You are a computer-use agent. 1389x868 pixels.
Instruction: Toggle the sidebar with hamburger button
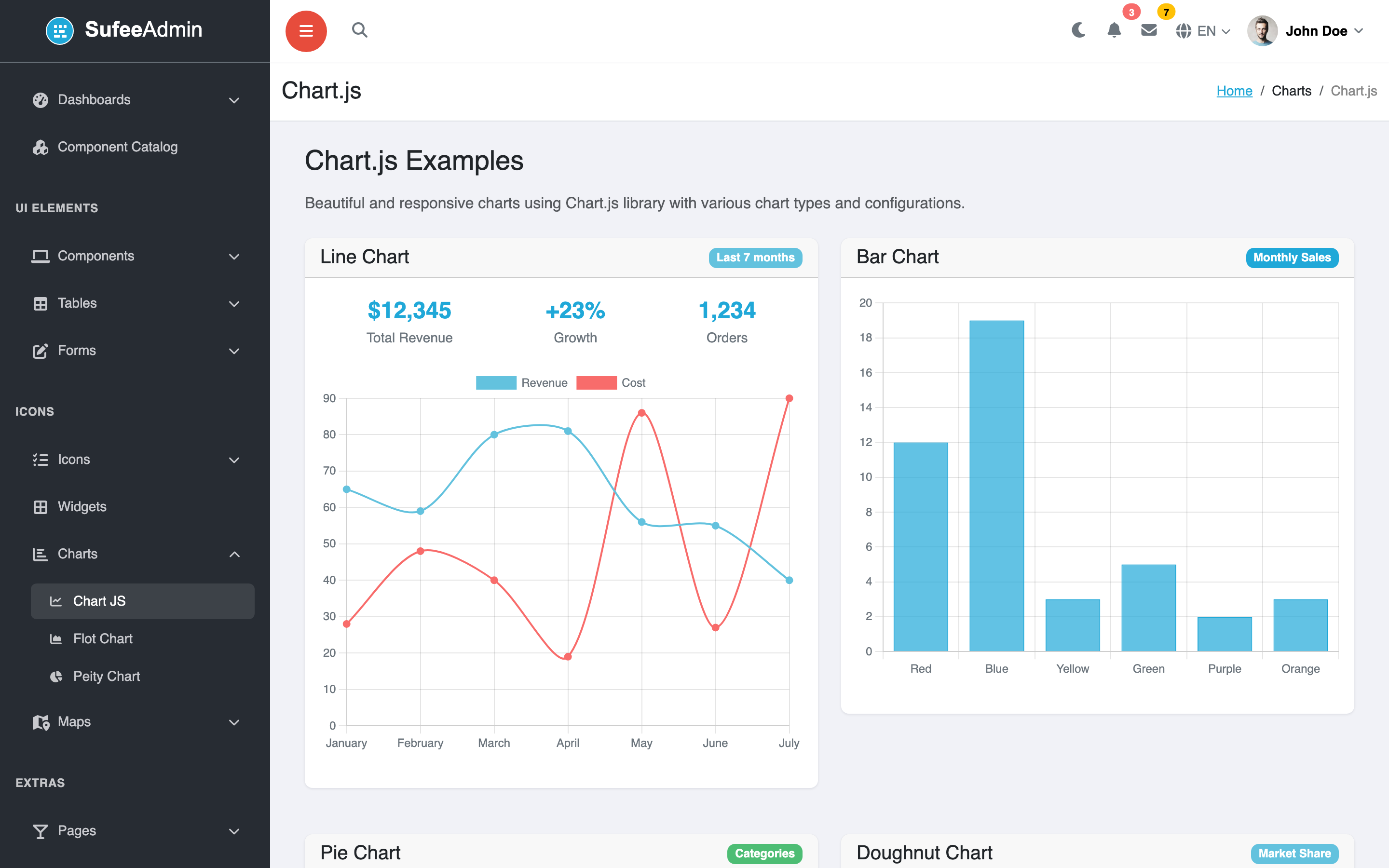(306, 31)
